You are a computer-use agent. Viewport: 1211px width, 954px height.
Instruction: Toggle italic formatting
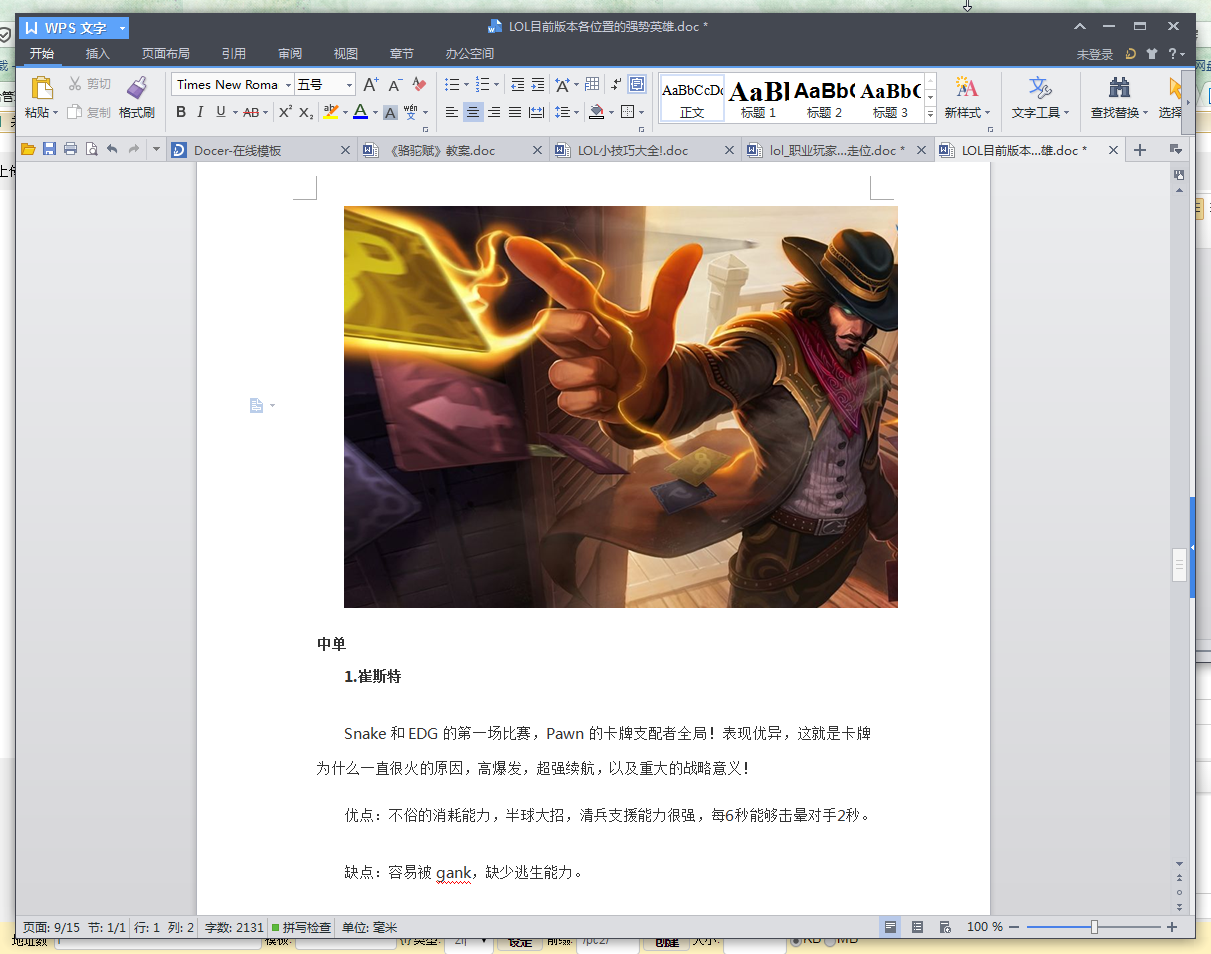[x=200, y=112]
